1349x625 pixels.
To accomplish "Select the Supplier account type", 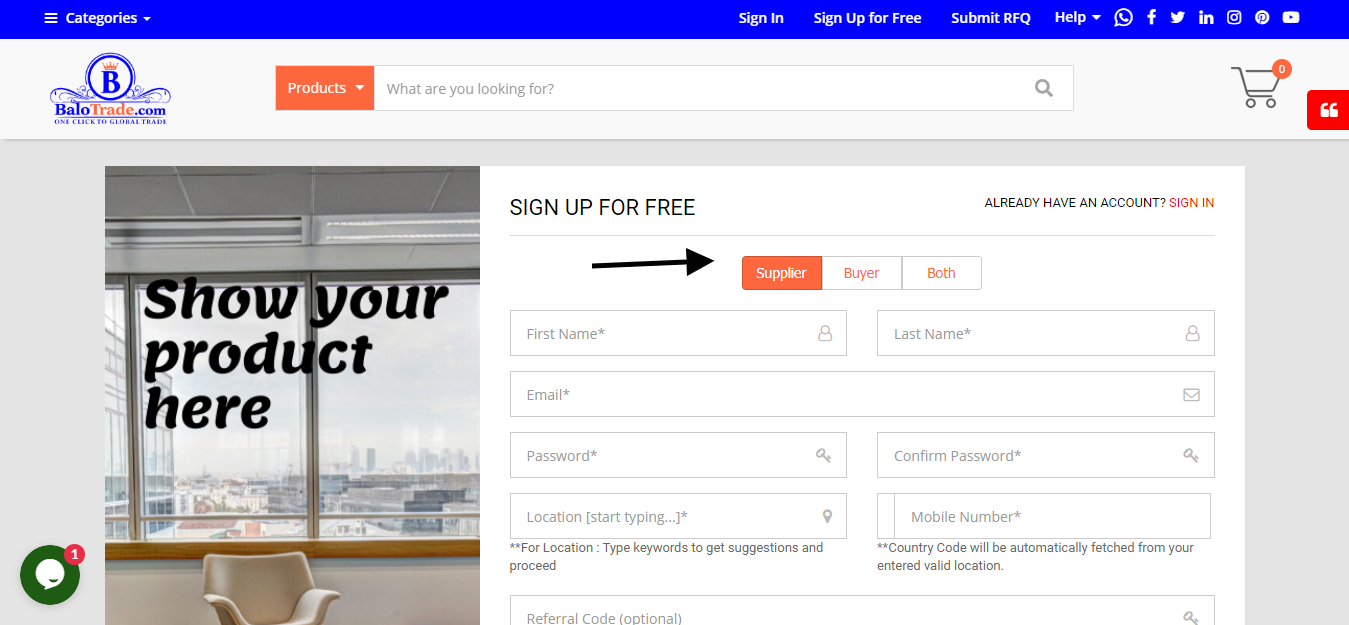I will pos(781,273).
